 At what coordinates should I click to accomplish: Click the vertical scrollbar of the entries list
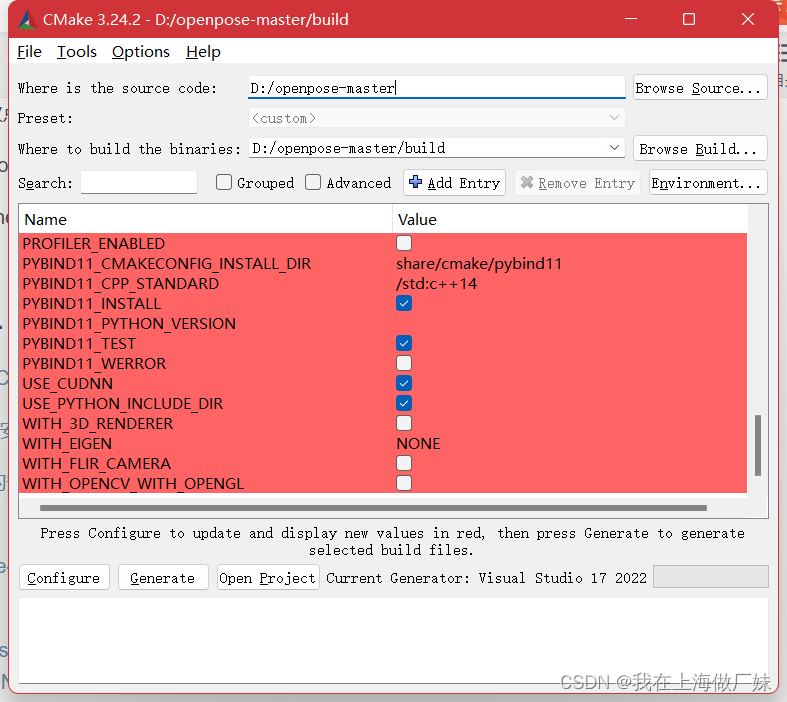coord(757,445)
